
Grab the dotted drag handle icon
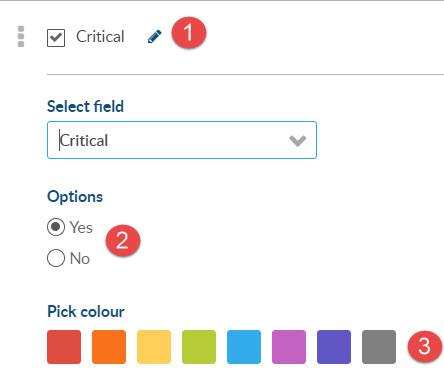coord(21,36)
